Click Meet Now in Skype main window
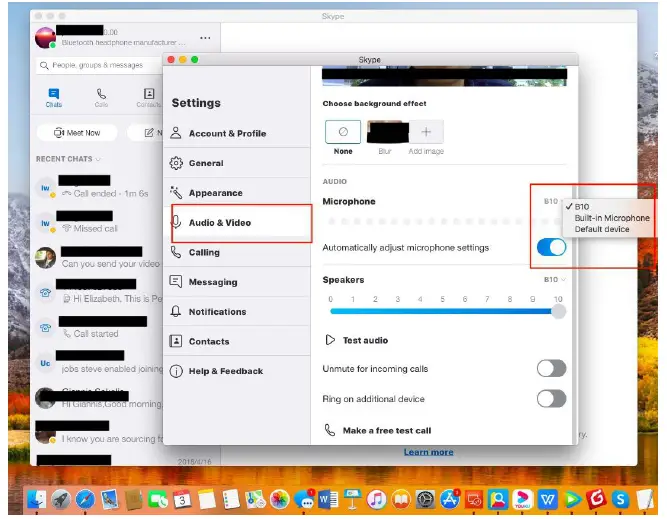The width and height of the screenshot is (667, 519). (x=77, y=133)
